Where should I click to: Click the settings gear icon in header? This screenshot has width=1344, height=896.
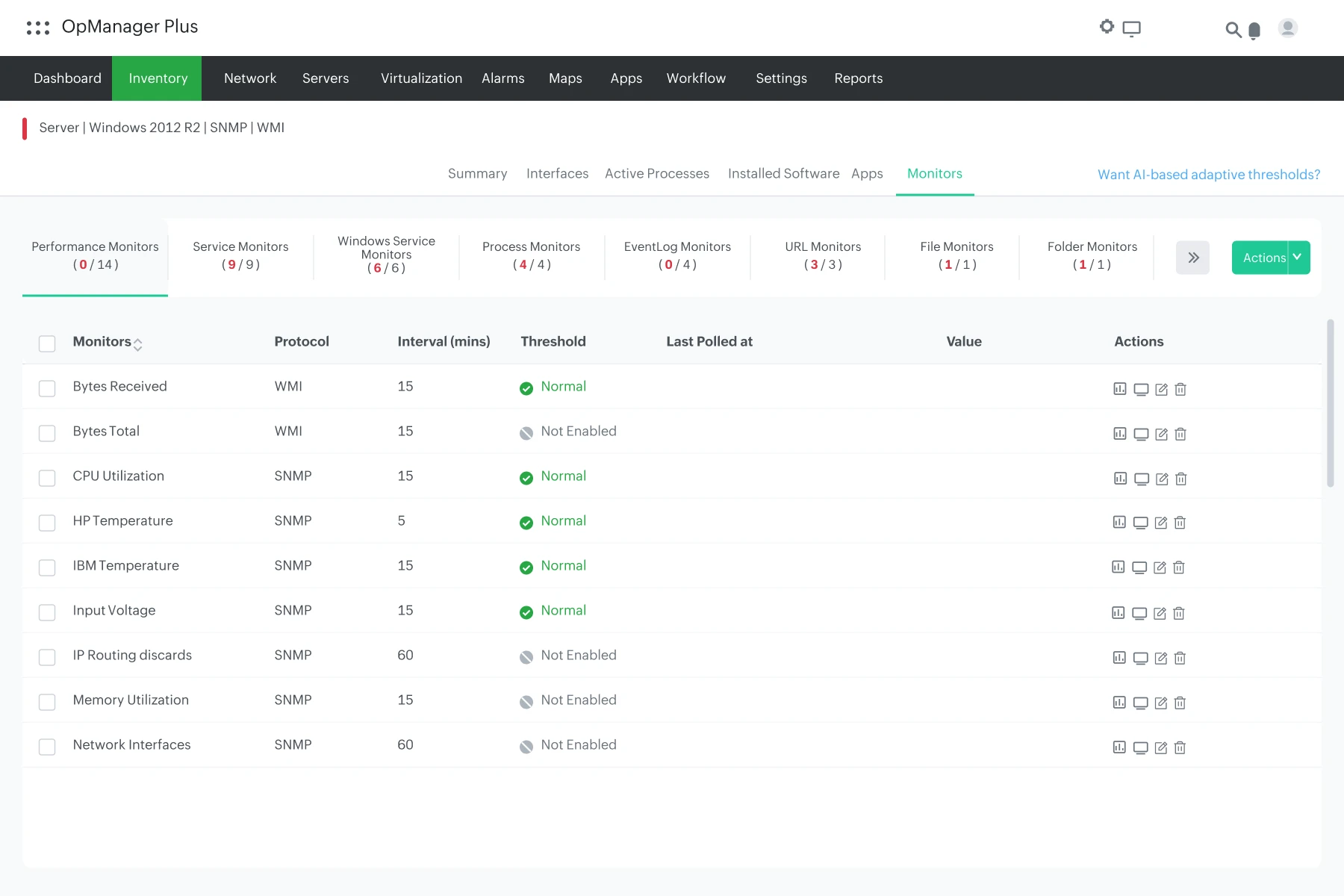tap(1107, 27)
